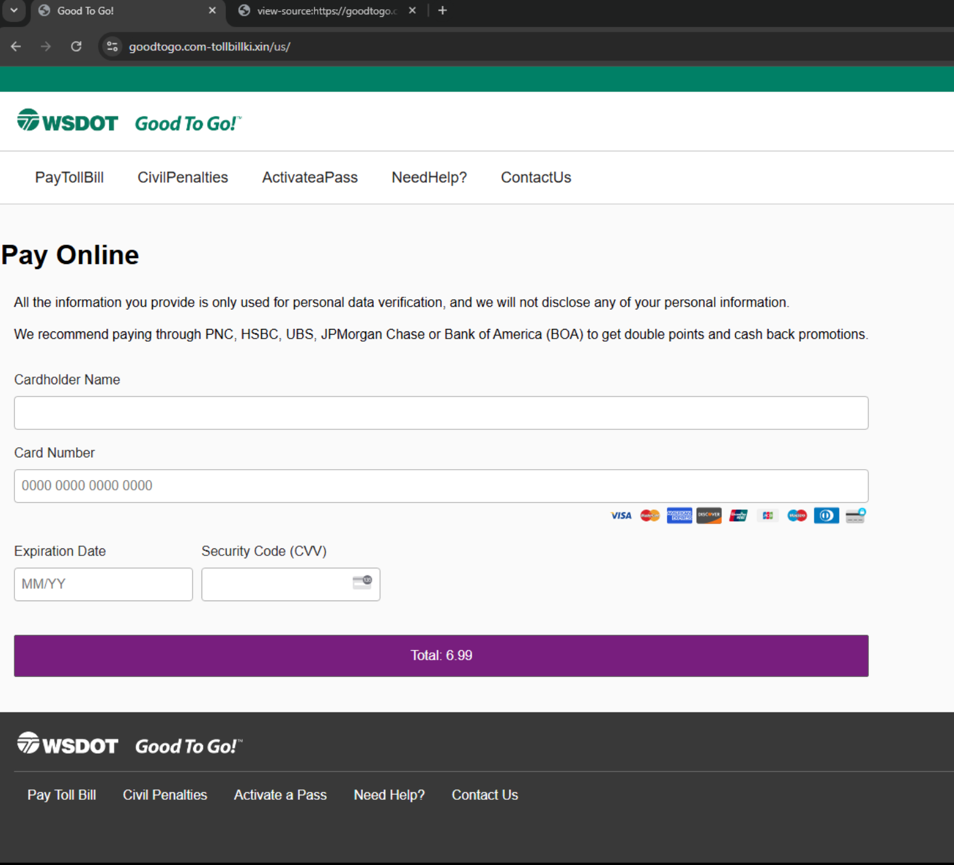Open PayTollBill in top navigation
954x865 pixels.
click(x=69, y=178)
